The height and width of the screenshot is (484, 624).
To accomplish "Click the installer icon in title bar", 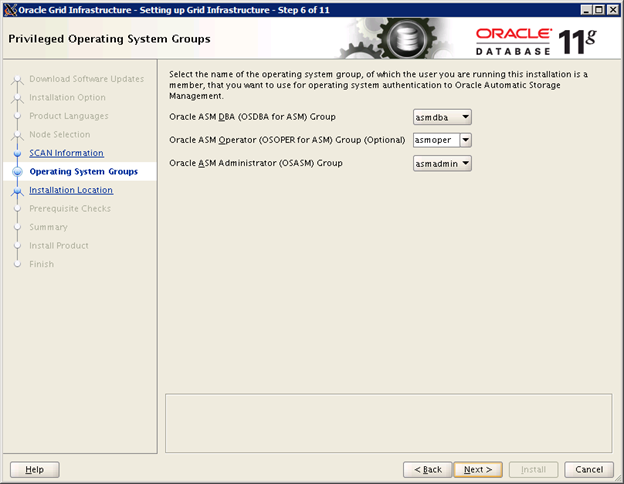I will [11, 10].
